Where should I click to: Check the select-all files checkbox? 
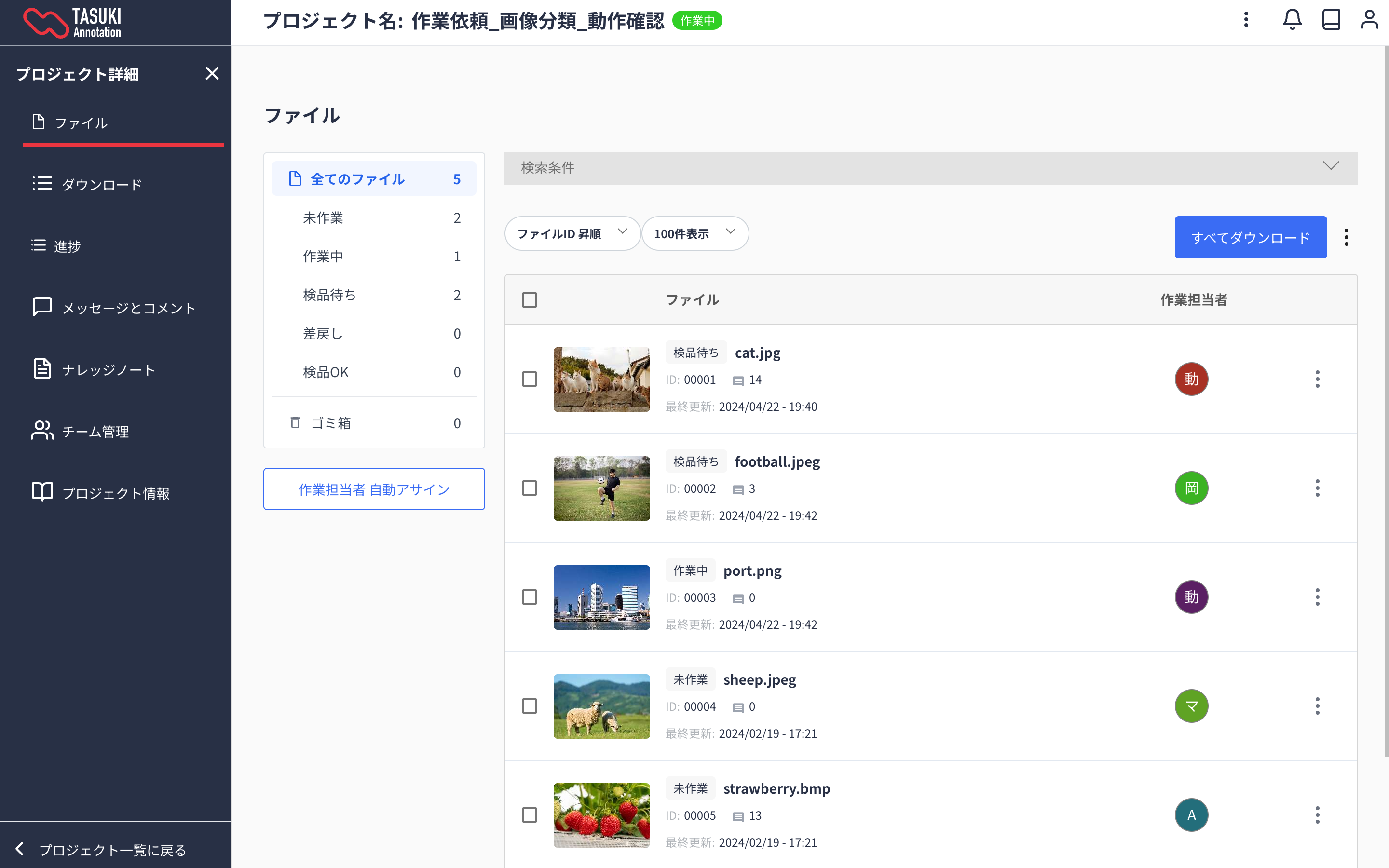point(529,299)
